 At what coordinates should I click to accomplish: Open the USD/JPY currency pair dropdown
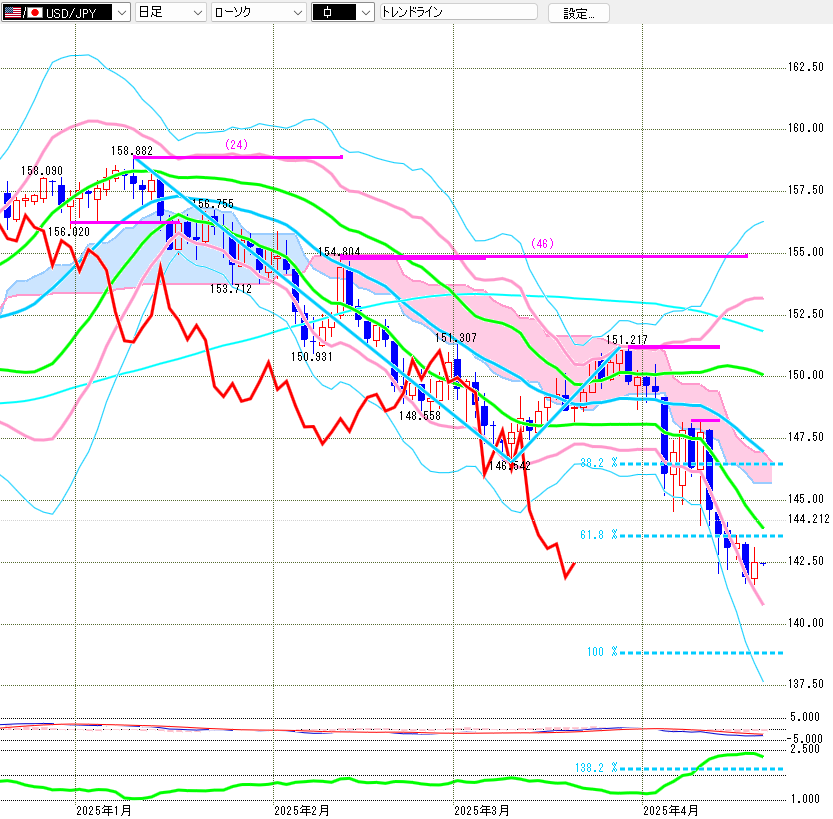pos(66,12)
